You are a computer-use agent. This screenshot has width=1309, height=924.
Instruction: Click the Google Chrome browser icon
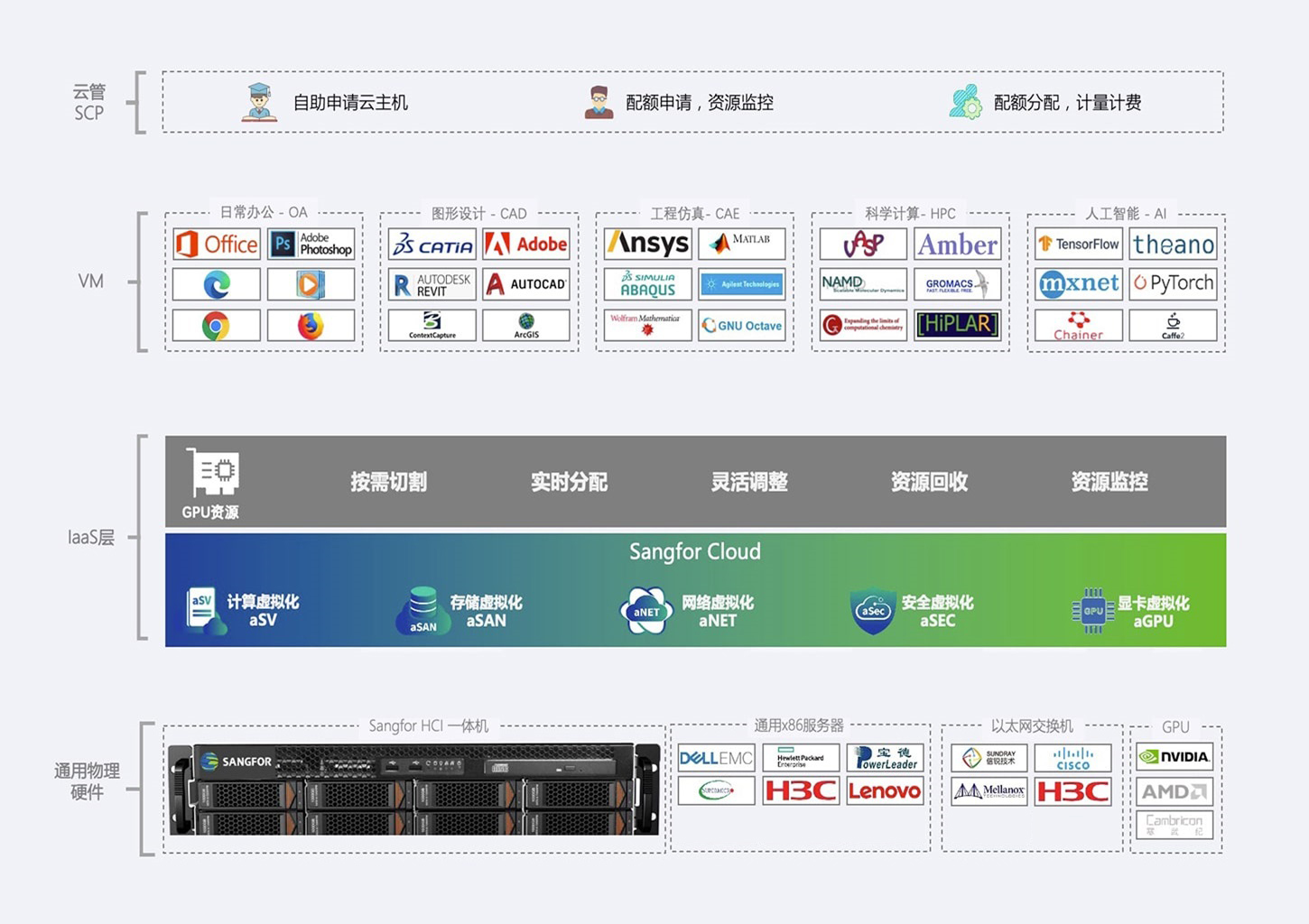pyautogui.click(x=216, y=325)
